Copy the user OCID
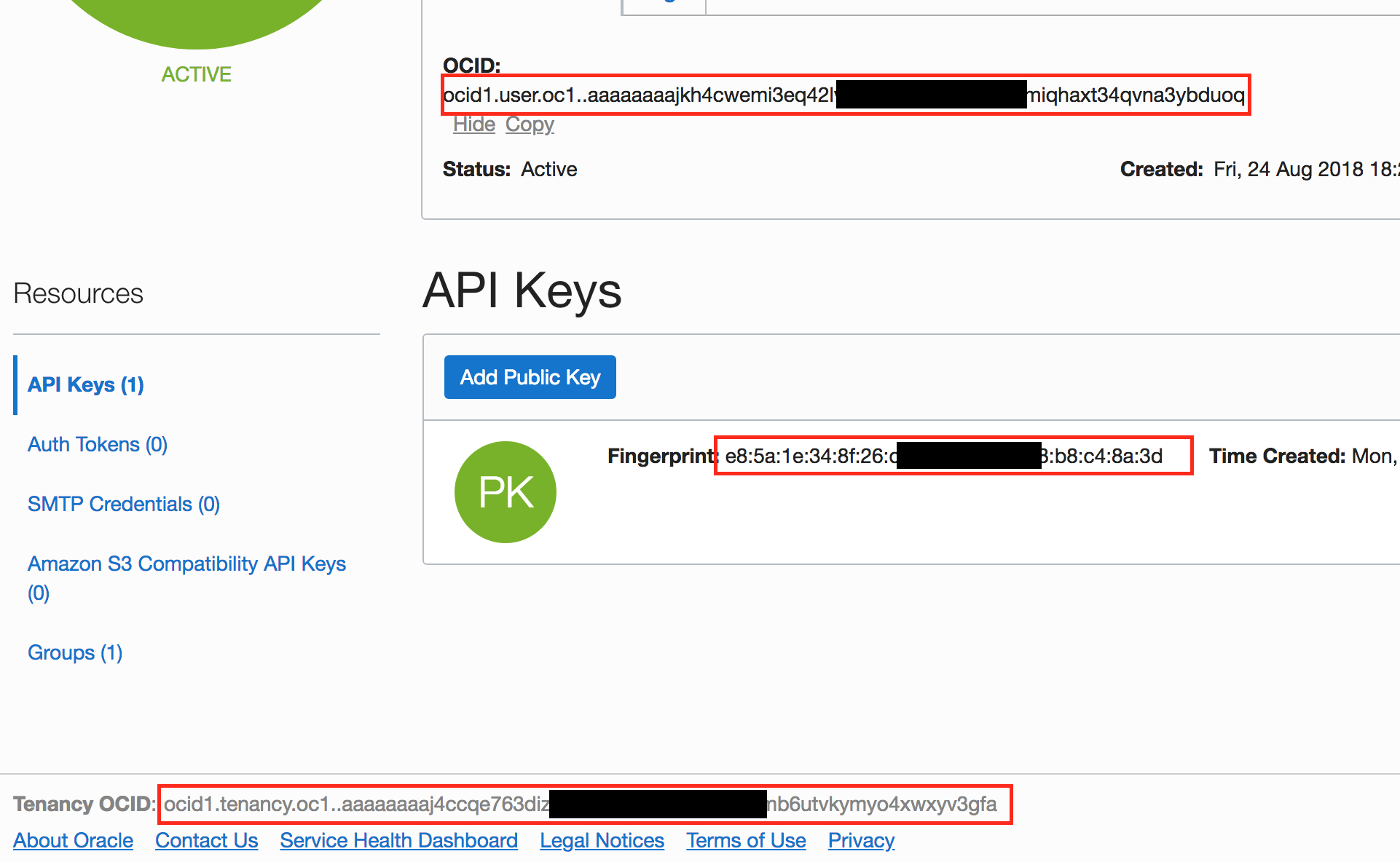This screenshot has height=862, width=1400. pyautogui.click(x=530, y=124)
